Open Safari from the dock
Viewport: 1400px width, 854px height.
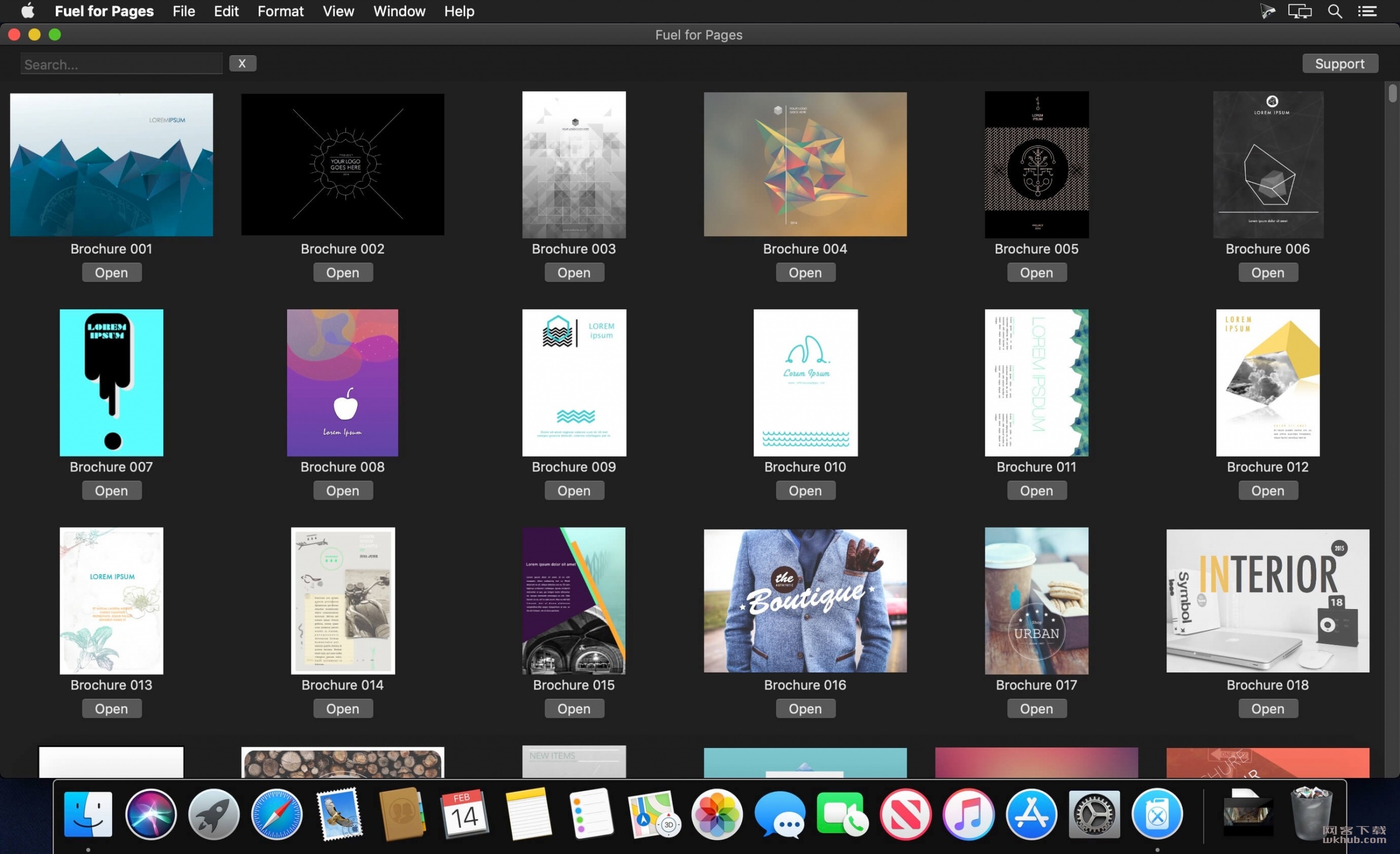(x=277, y=814)
